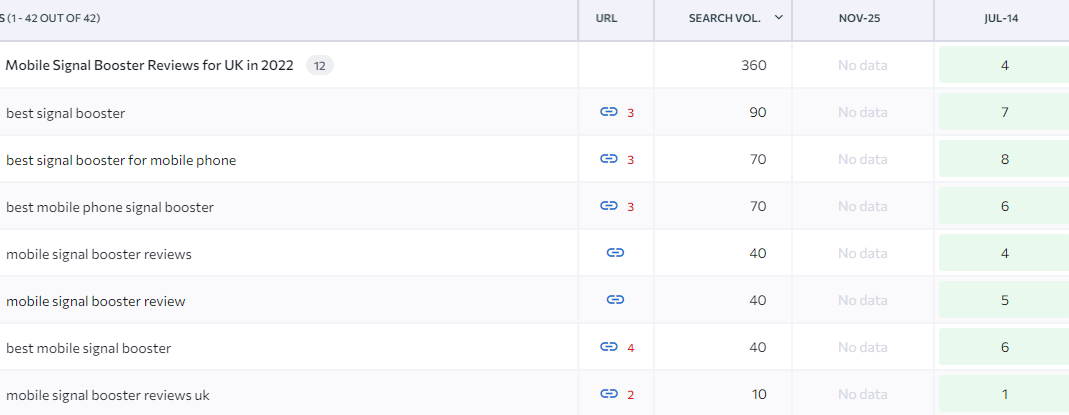Click link icon for best mobile phone signal booster

(609, 206)
